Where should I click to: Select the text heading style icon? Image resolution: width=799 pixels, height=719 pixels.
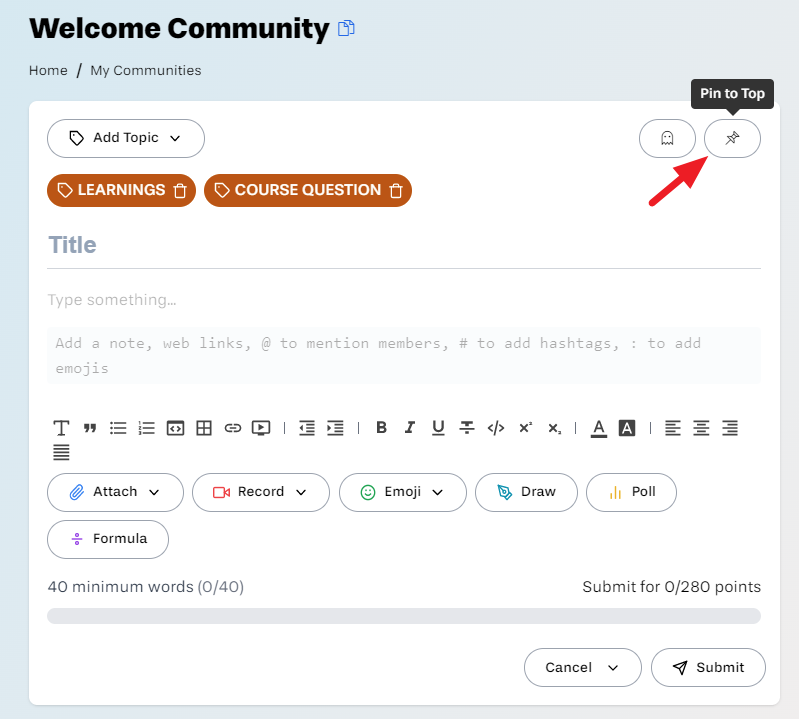click(x=61, y=428)
